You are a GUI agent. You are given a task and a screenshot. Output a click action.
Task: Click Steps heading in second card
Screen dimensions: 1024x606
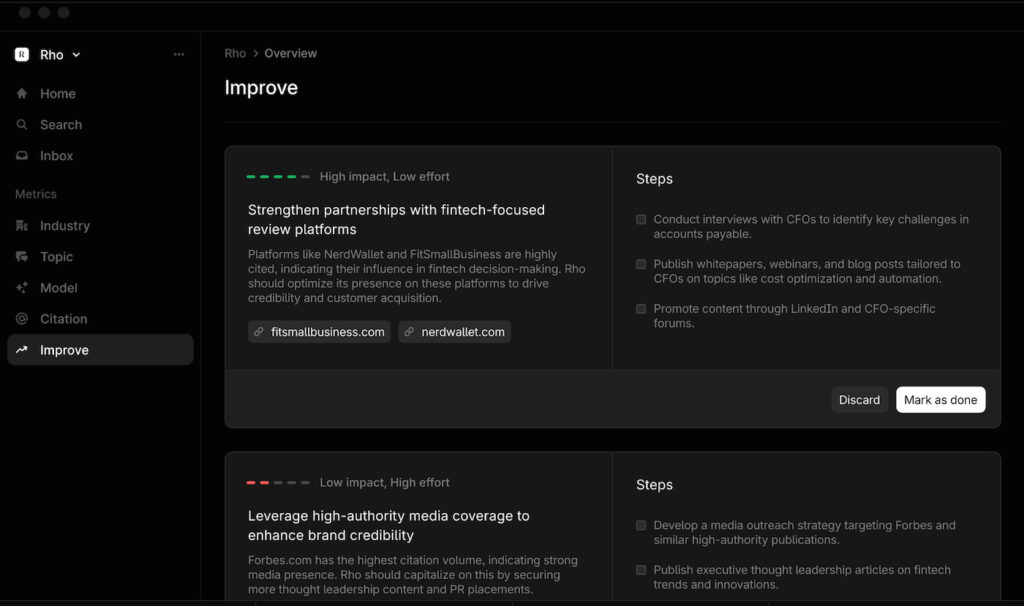654,485
